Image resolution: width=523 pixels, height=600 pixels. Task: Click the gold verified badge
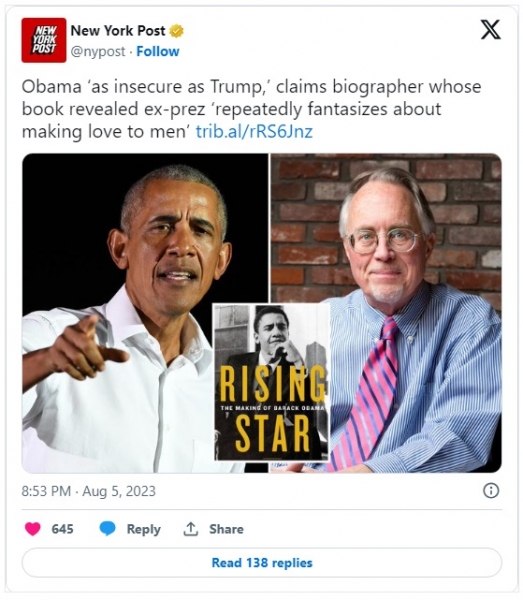coord(176,31)
